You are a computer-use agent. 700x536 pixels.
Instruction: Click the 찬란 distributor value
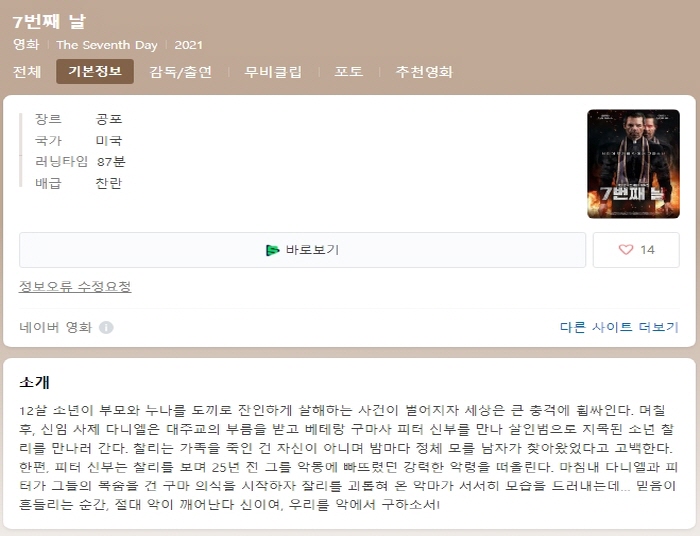[108, 183]
